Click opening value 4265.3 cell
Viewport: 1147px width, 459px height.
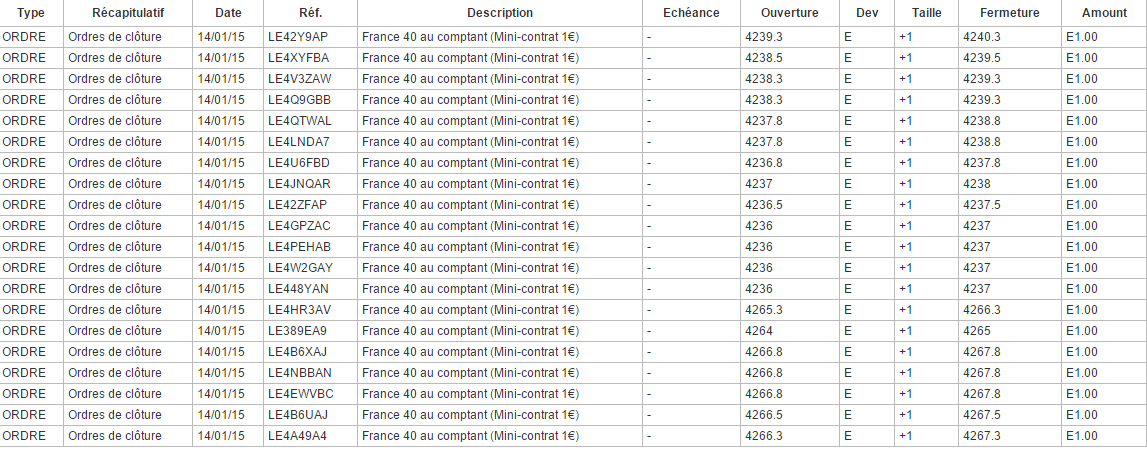[764, 310]
